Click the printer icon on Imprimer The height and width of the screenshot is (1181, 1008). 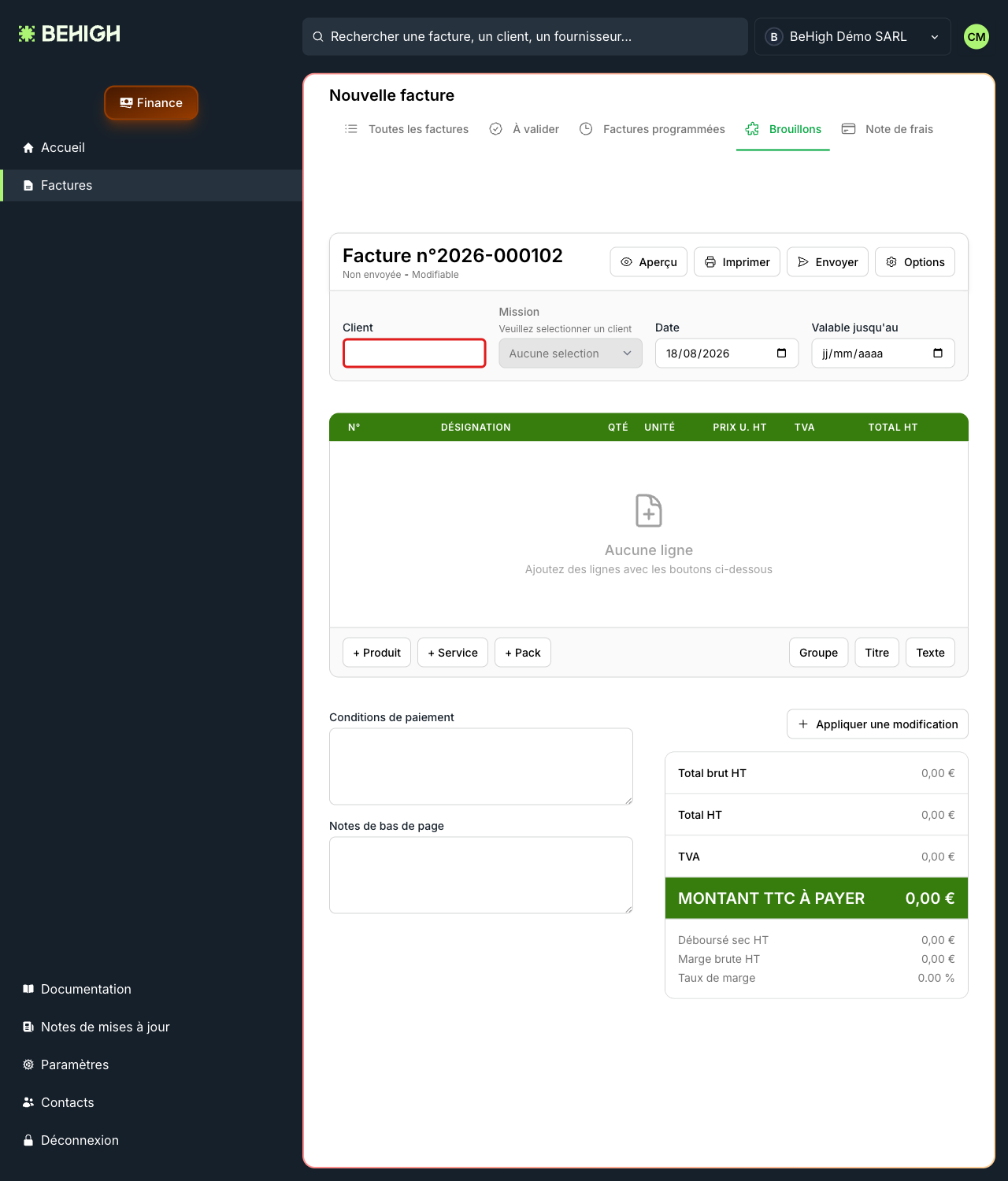(x=710, y=262)
